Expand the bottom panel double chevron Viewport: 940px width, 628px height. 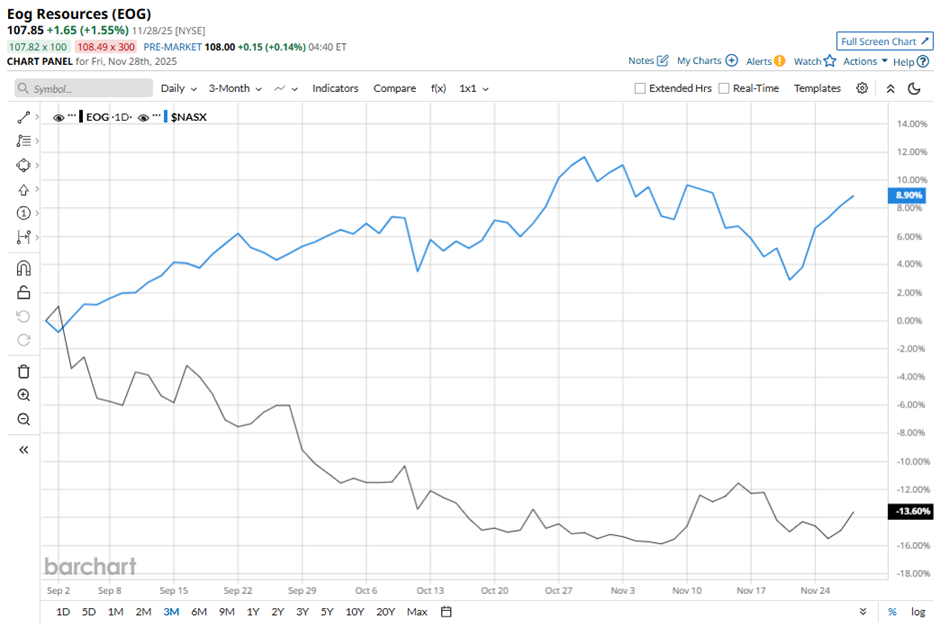click(x=863, y=612)
